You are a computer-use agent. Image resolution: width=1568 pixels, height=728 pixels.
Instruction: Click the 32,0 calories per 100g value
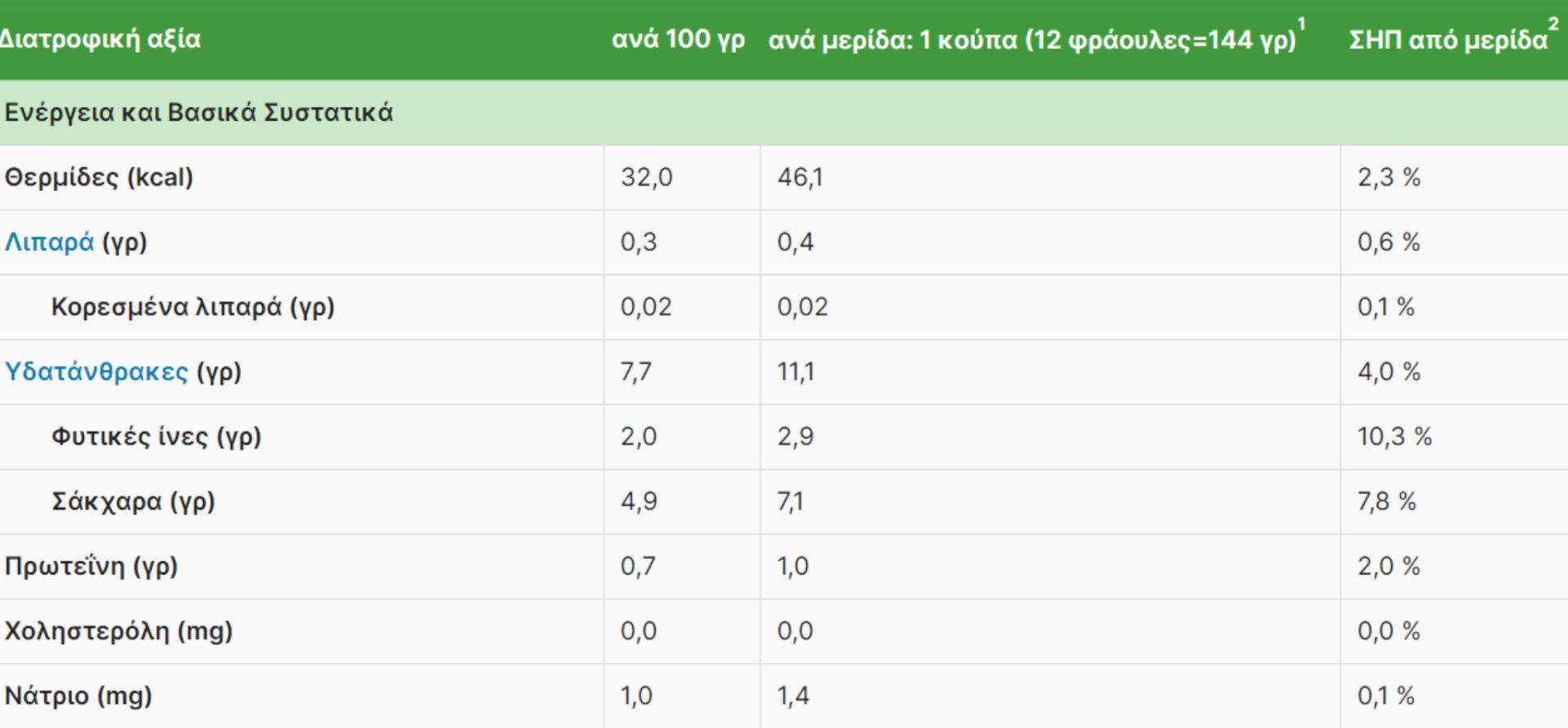(646, 178)
